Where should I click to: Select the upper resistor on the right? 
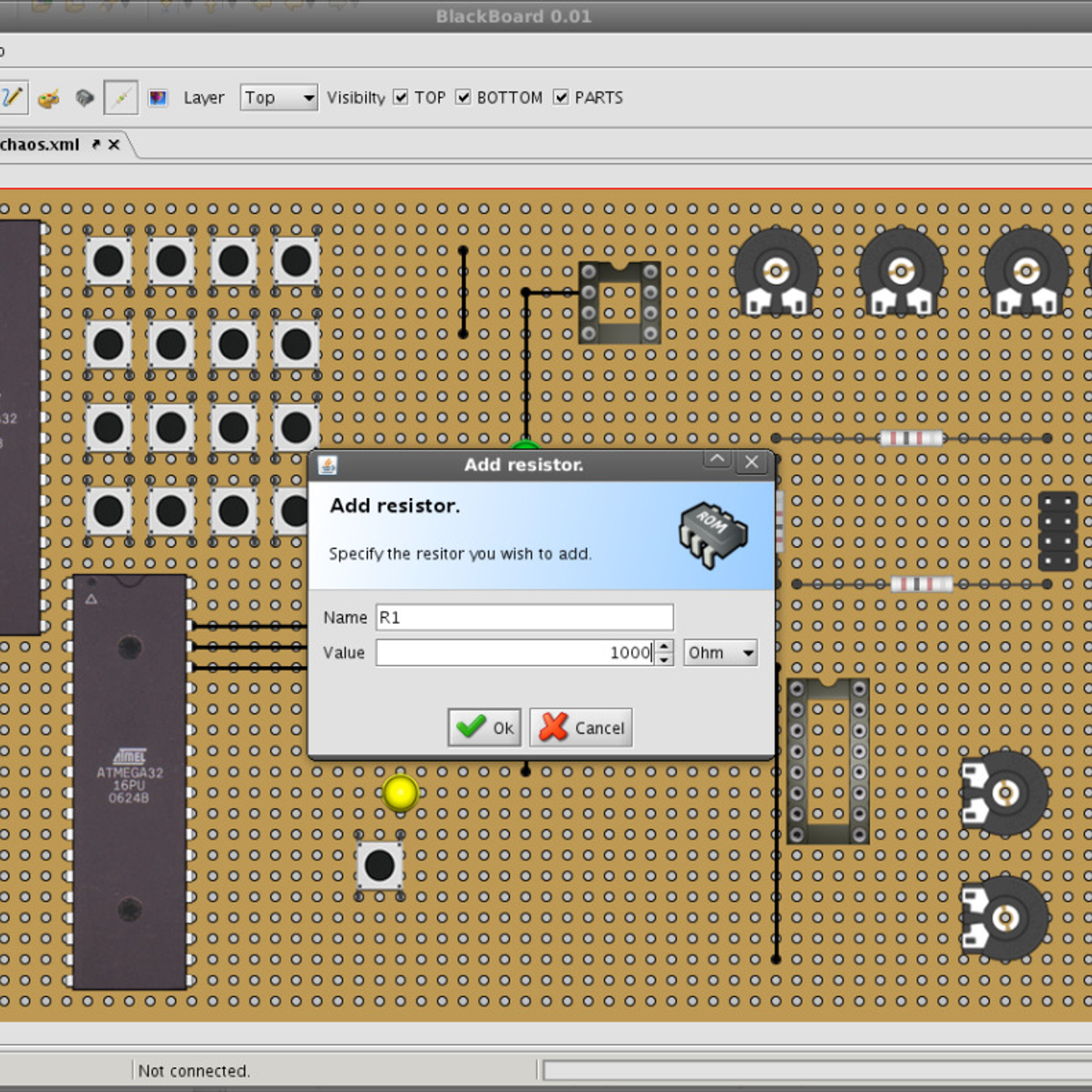tap(911, 438)
